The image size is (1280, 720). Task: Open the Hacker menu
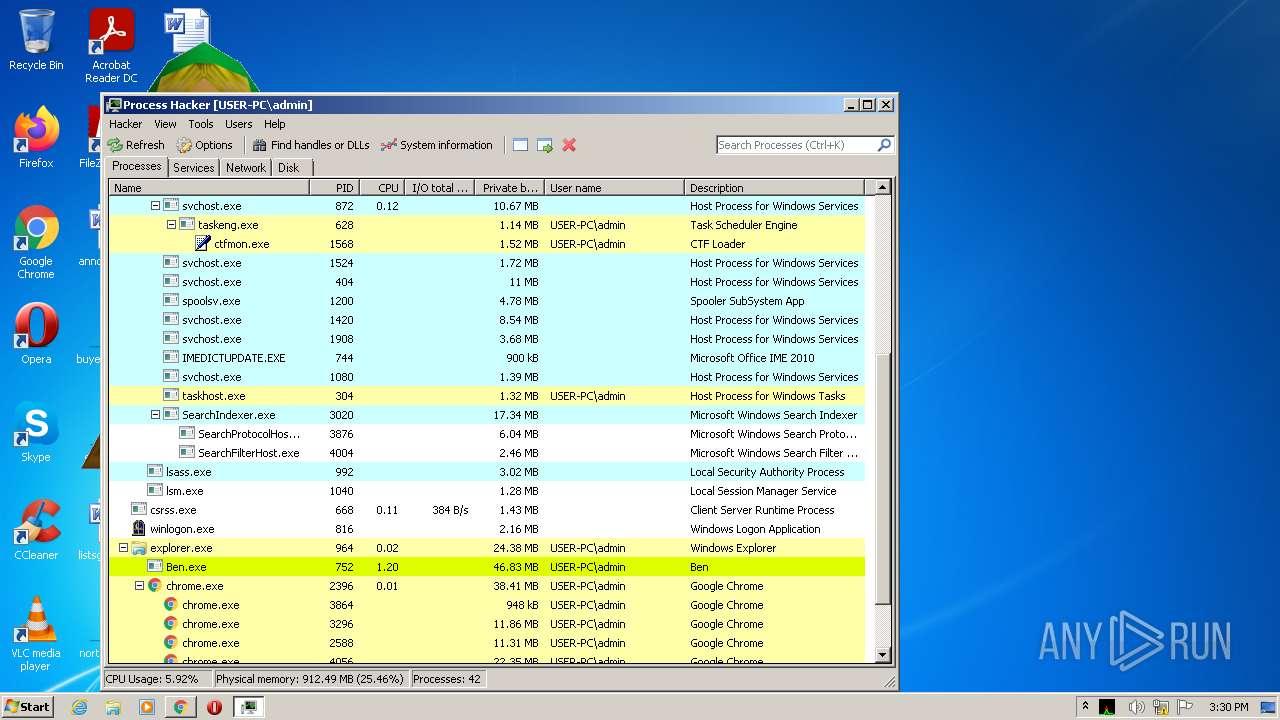click(126, 124)
